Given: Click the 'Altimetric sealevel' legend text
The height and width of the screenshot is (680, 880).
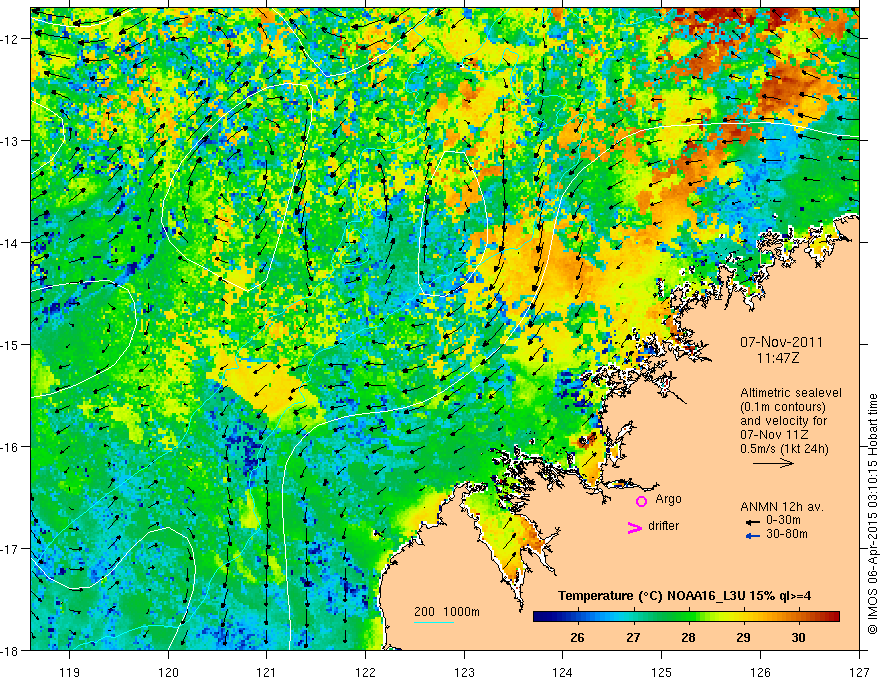Looking at the screenshot, I should pyautogui.click(x=791, y=393).
